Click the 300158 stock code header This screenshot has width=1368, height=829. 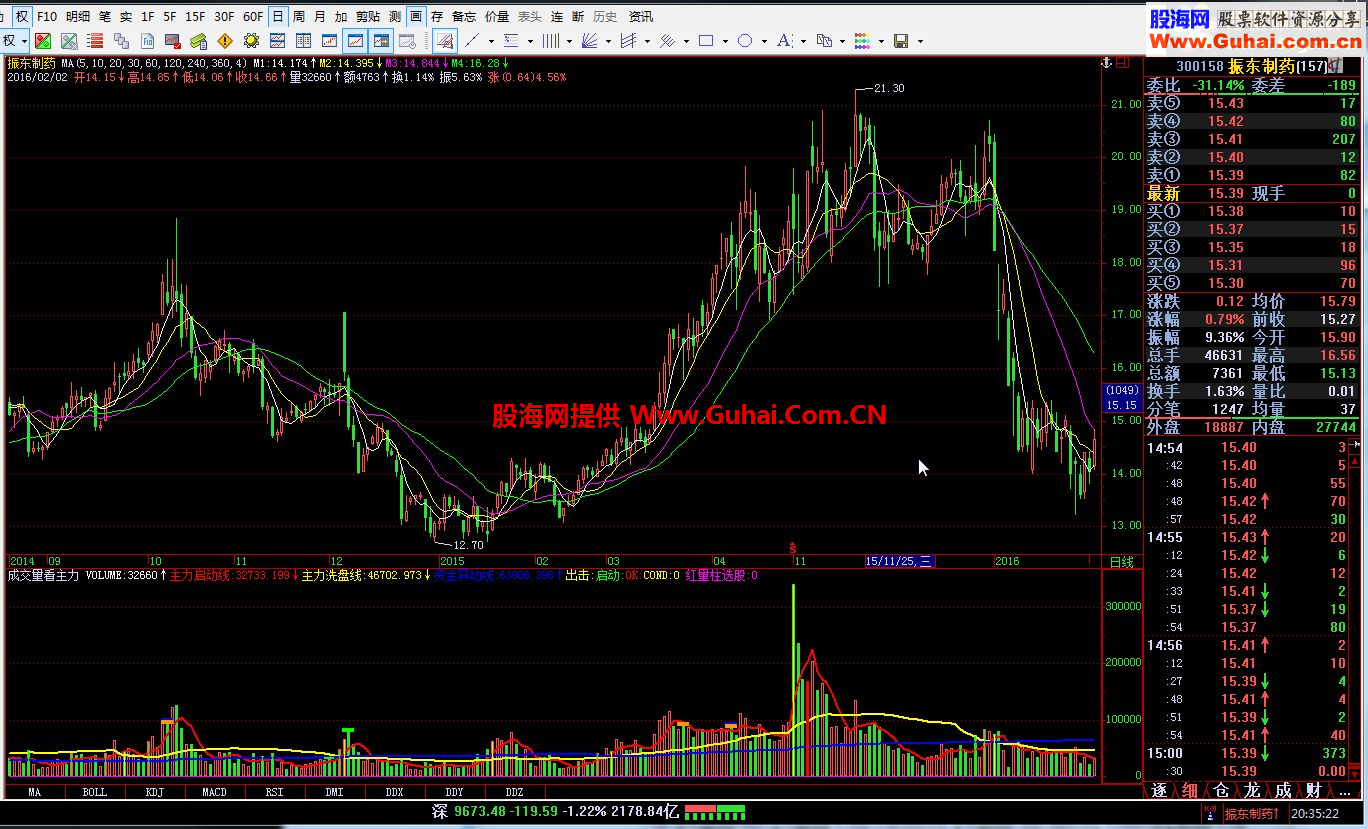click(1199, 66)
